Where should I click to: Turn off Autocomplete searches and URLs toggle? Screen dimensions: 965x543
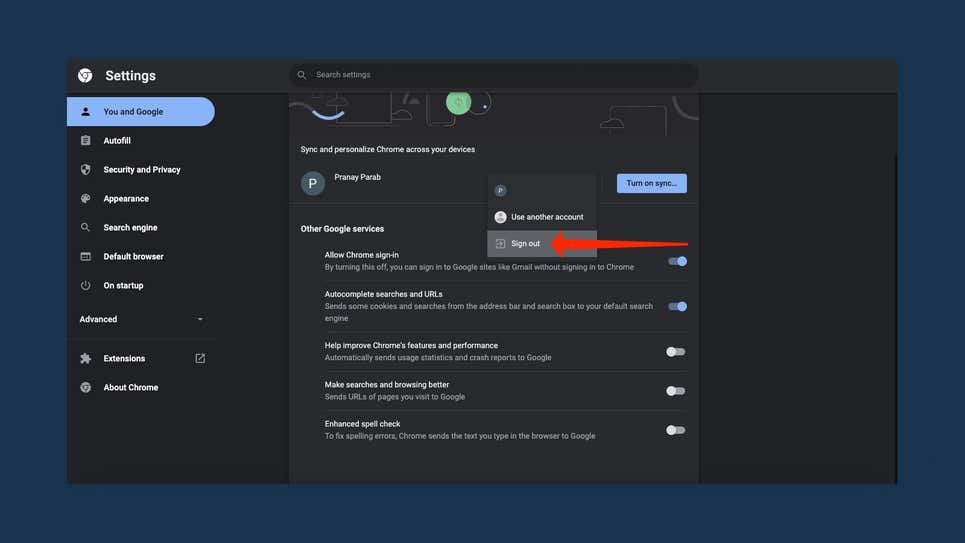(677, 307)
